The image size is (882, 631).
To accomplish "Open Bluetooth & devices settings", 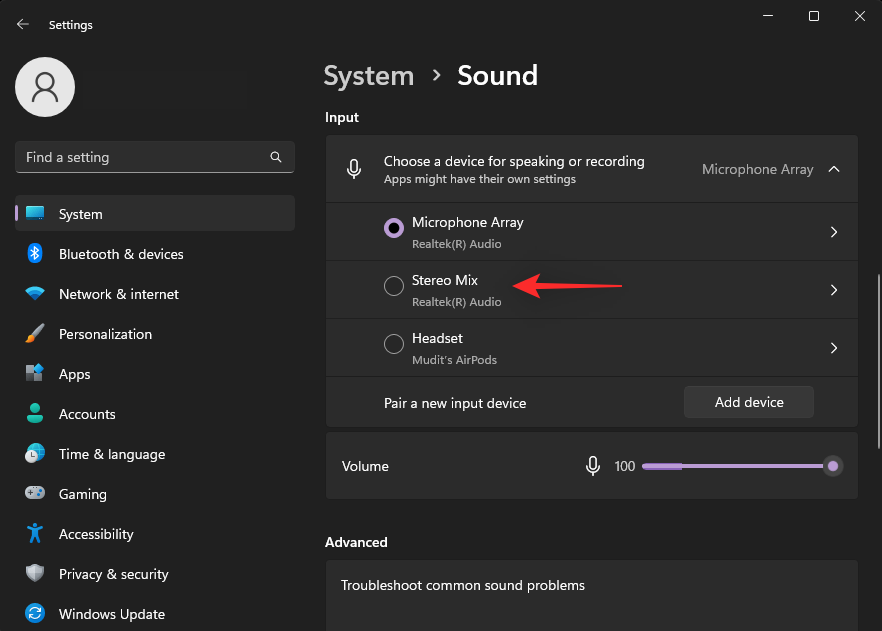I will pyautogui.click(x=121, y=254).
